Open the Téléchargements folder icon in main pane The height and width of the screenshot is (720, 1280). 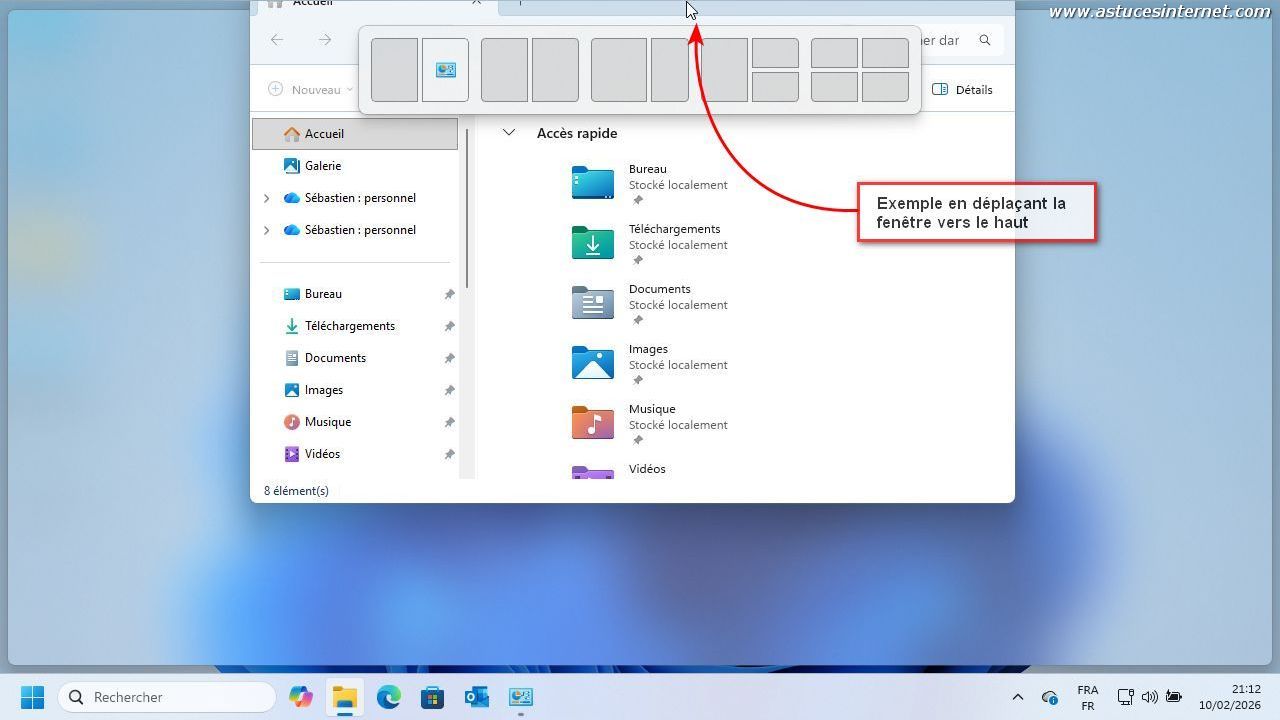point(593,243)
